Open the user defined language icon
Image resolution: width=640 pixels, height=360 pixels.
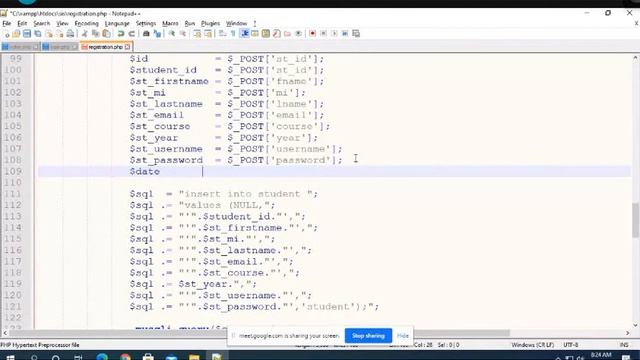255,33
